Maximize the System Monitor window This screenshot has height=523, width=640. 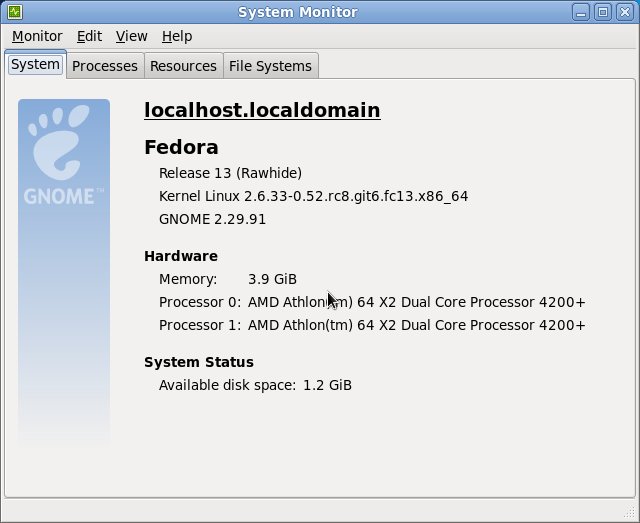click(603, 12)
